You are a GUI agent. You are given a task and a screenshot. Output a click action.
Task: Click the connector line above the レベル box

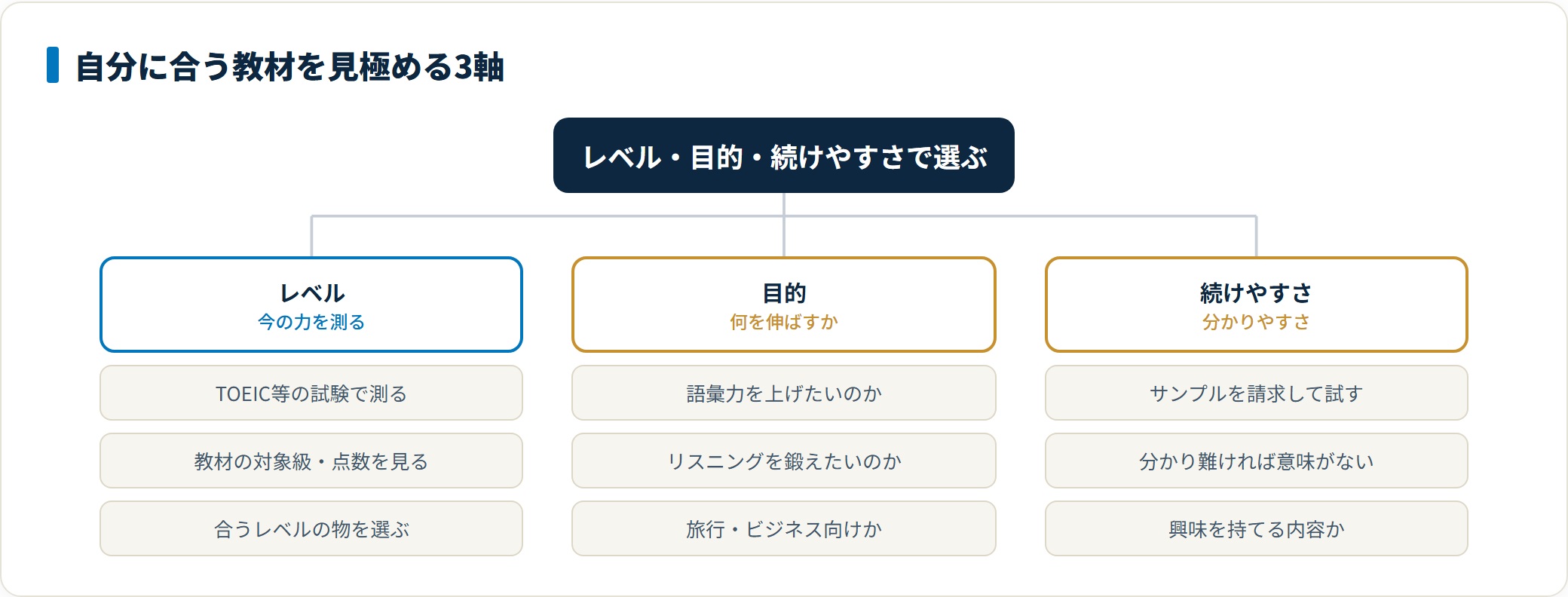point(311,237)
